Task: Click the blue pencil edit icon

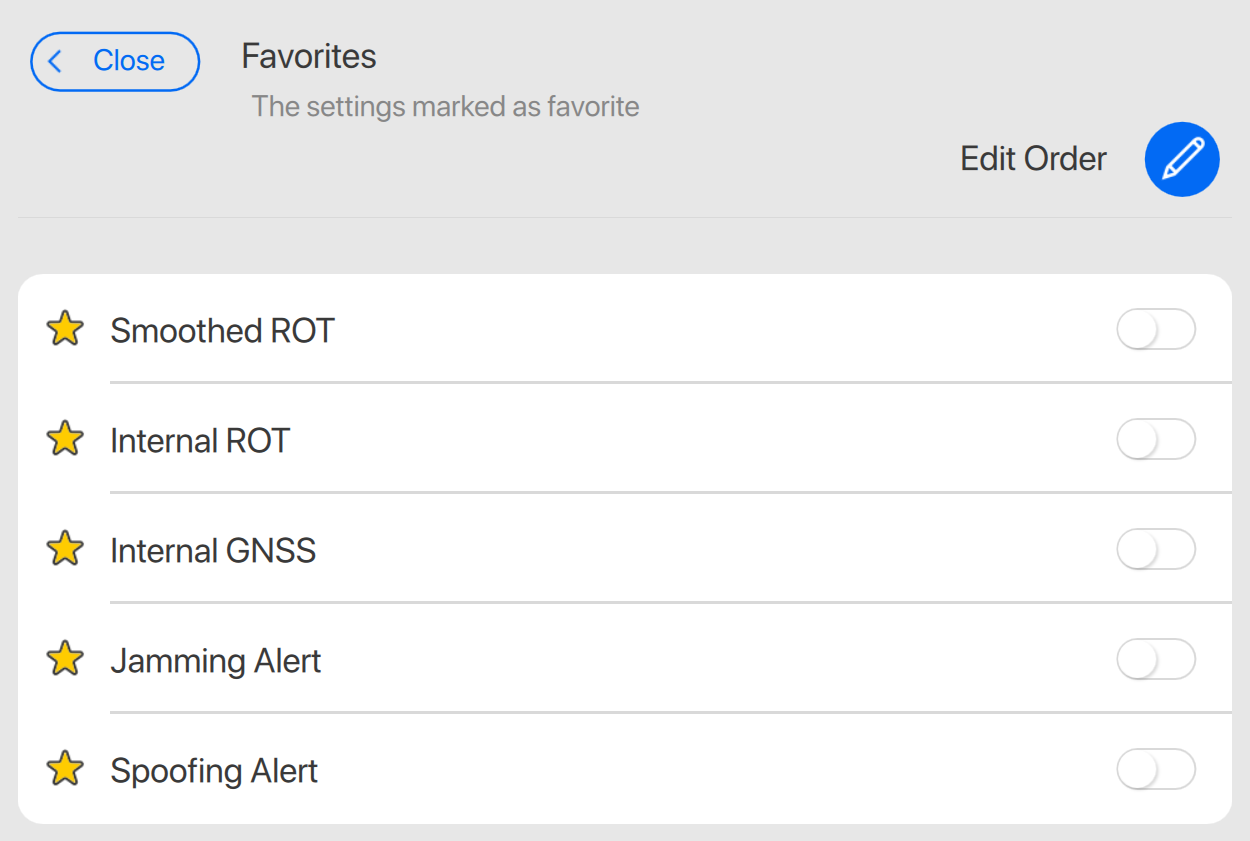Action: [1182, 159]
